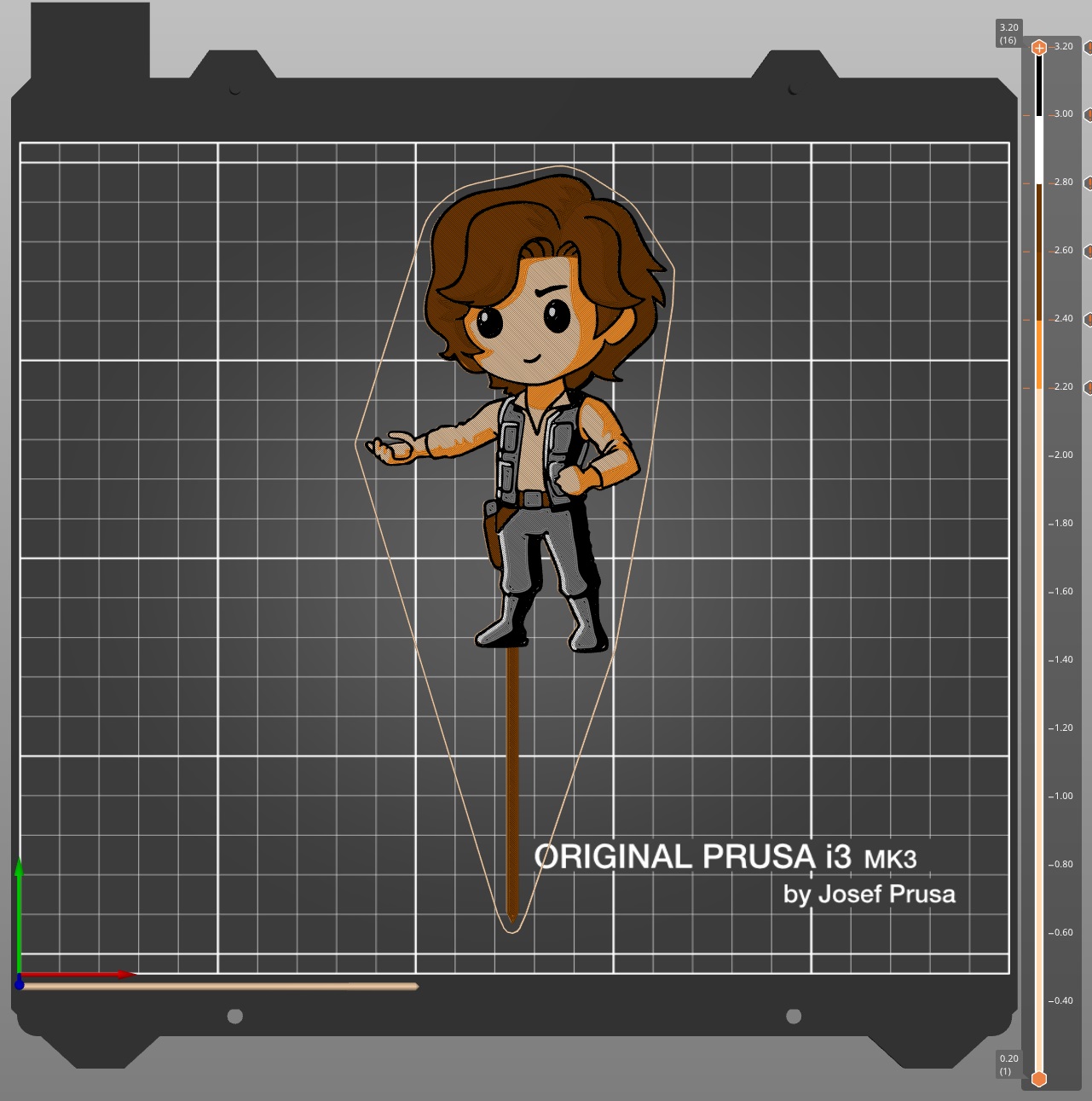Click the 2.60 tick label on slider
The height and width of the screenshot is (1101, 1092).
(1063, 251)
